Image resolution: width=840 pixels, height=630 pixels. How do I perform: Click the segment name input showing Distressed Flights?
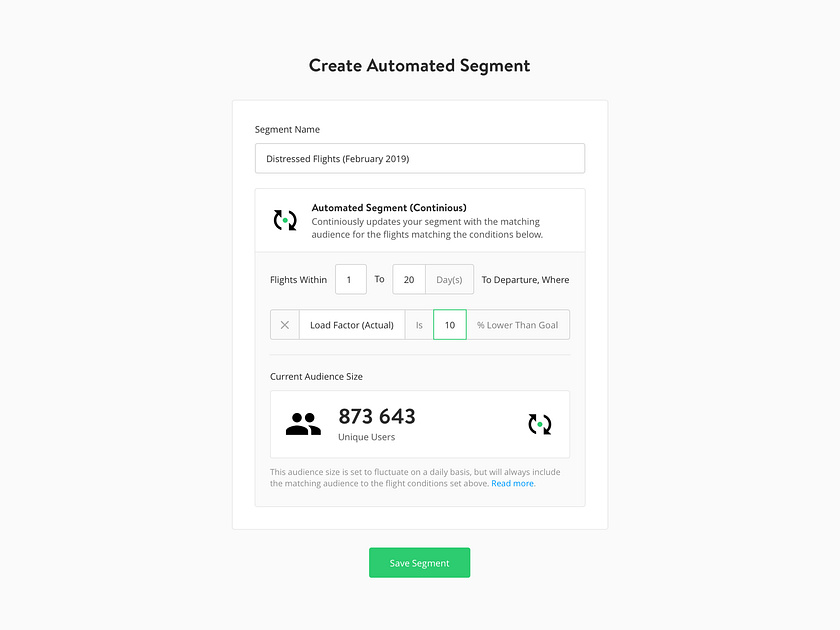[419, 158]
